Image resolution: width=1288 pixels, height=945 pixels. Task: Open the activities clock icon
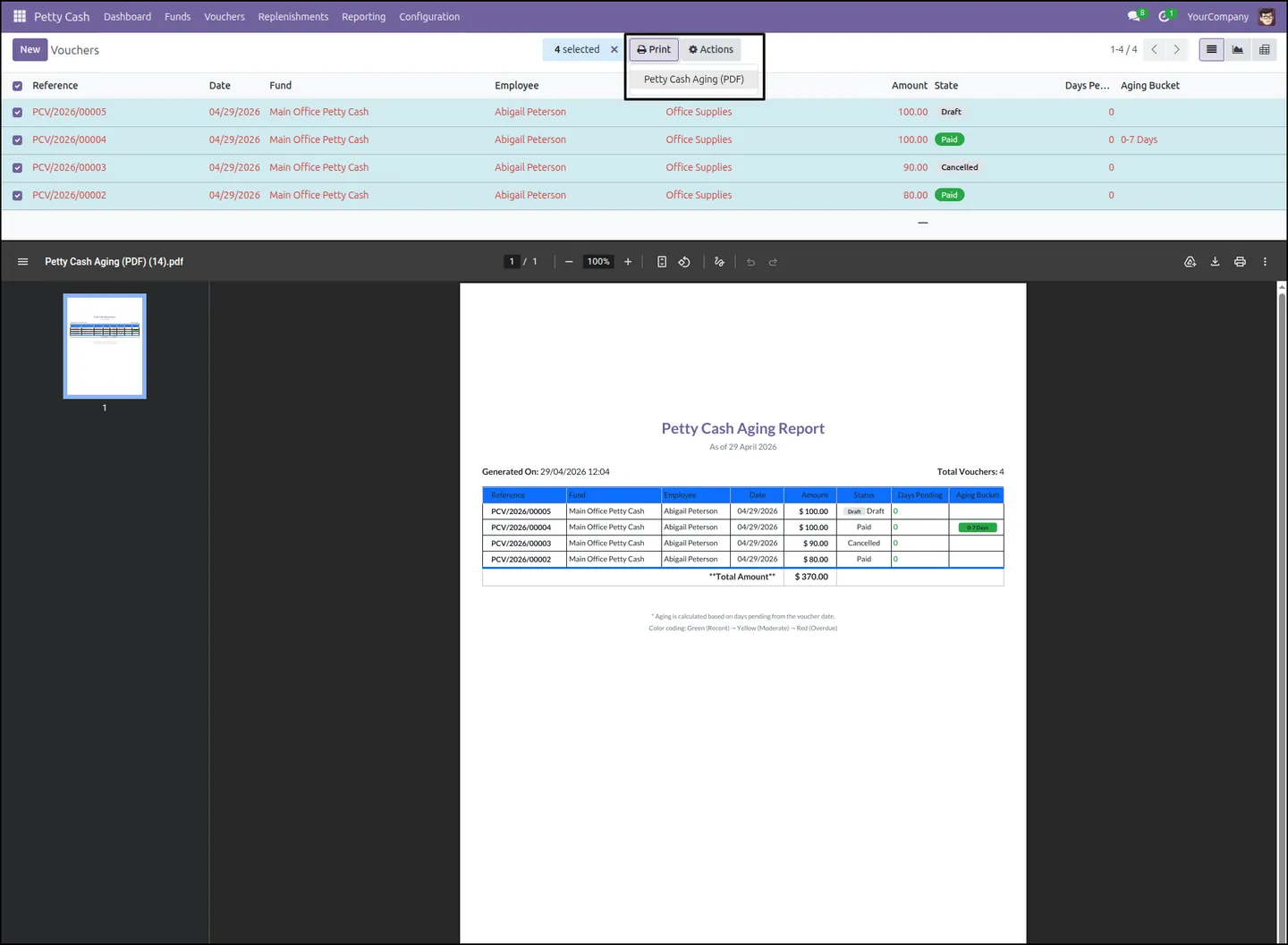tap(1165, 16)
